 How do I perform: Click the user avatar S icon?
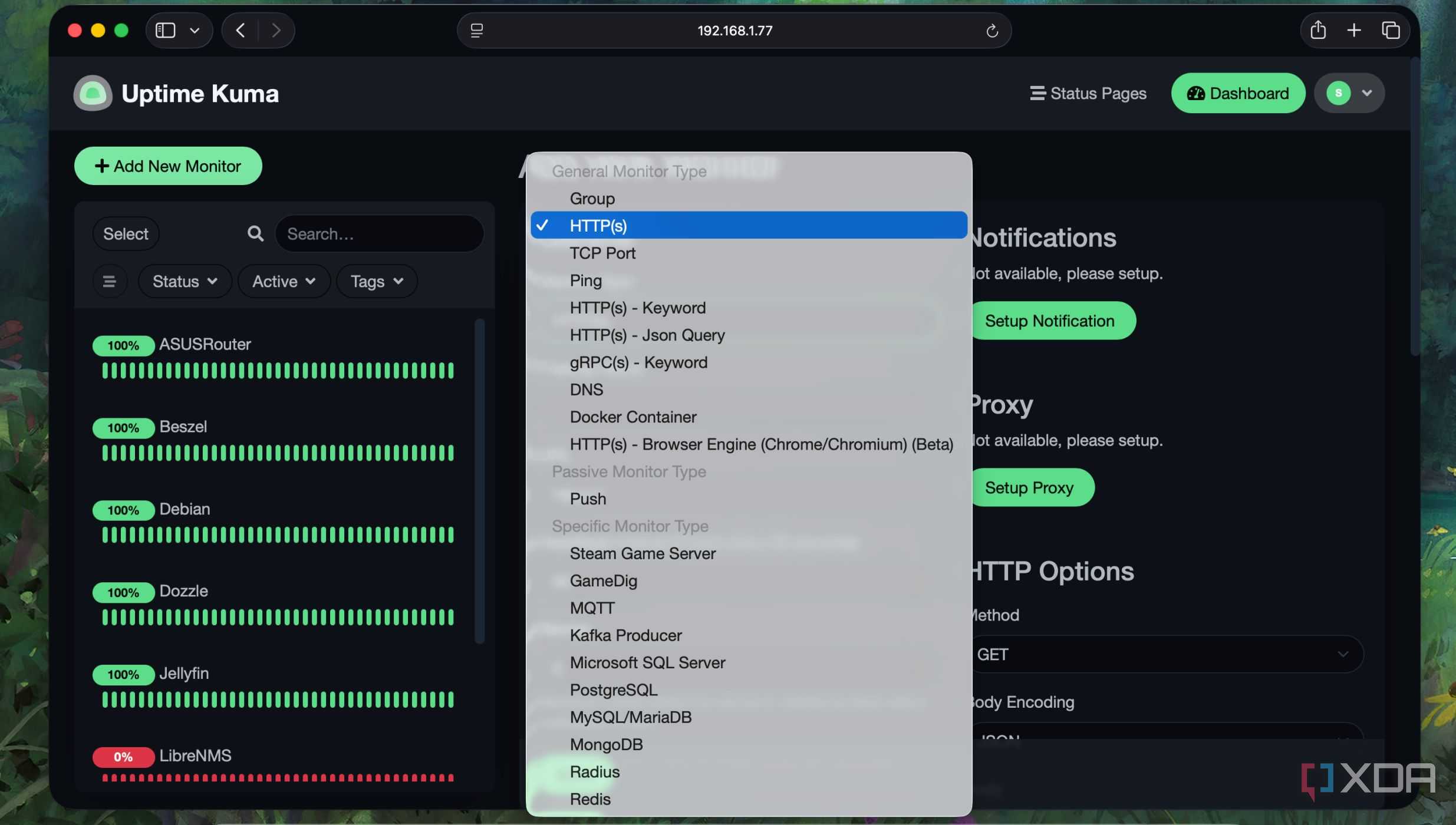(1339, 93)
